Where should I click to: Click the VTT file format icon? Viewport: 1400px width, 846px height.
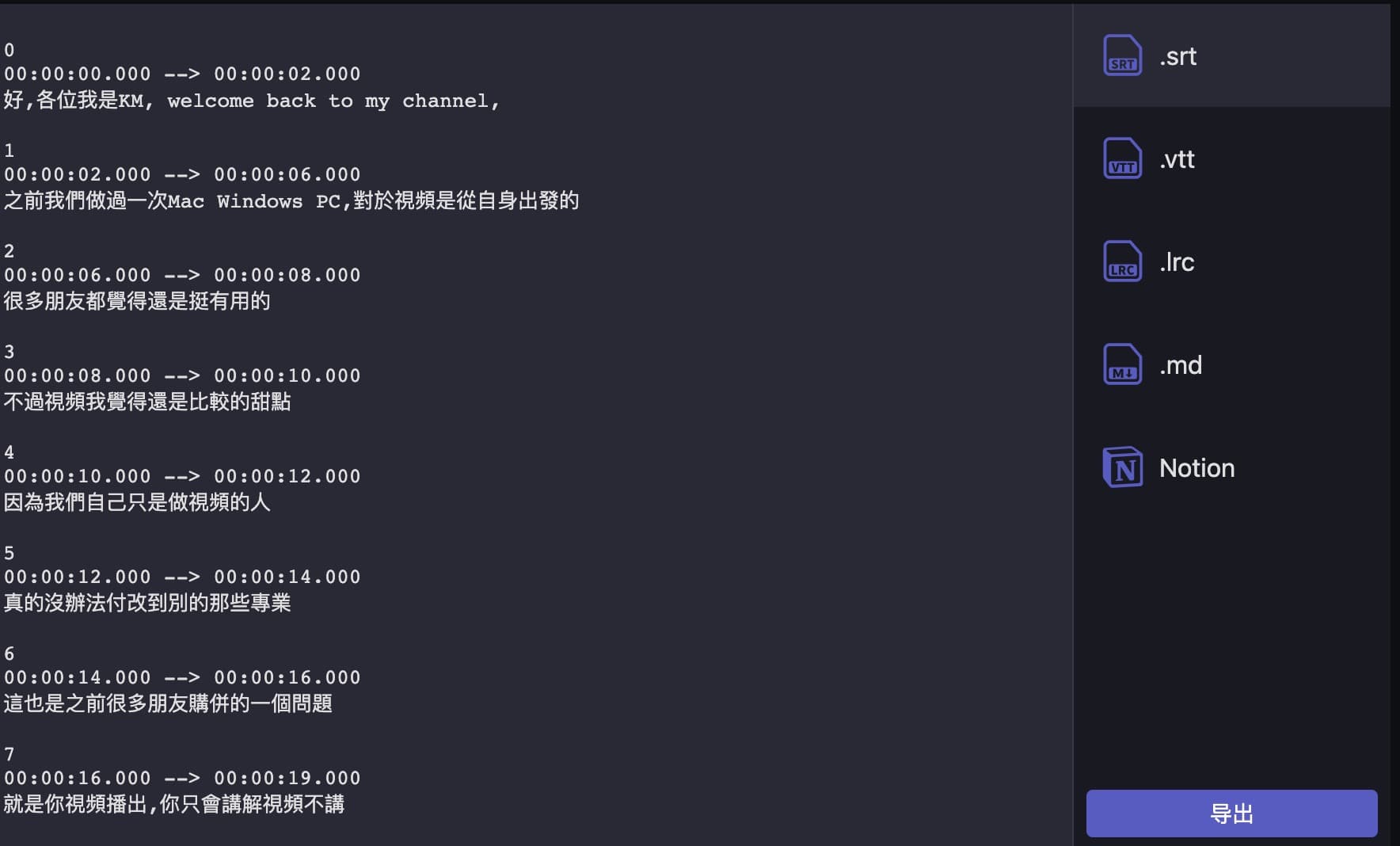1122,159
